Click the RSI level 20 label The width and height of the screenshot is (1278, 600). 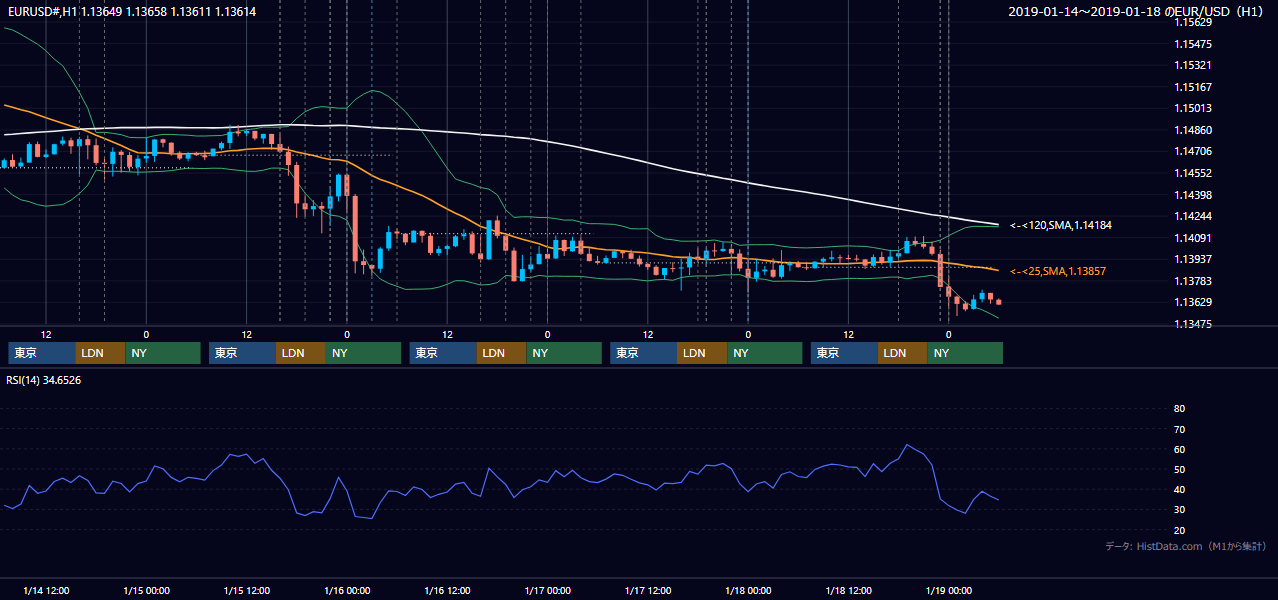click(x=1179, y=530)
